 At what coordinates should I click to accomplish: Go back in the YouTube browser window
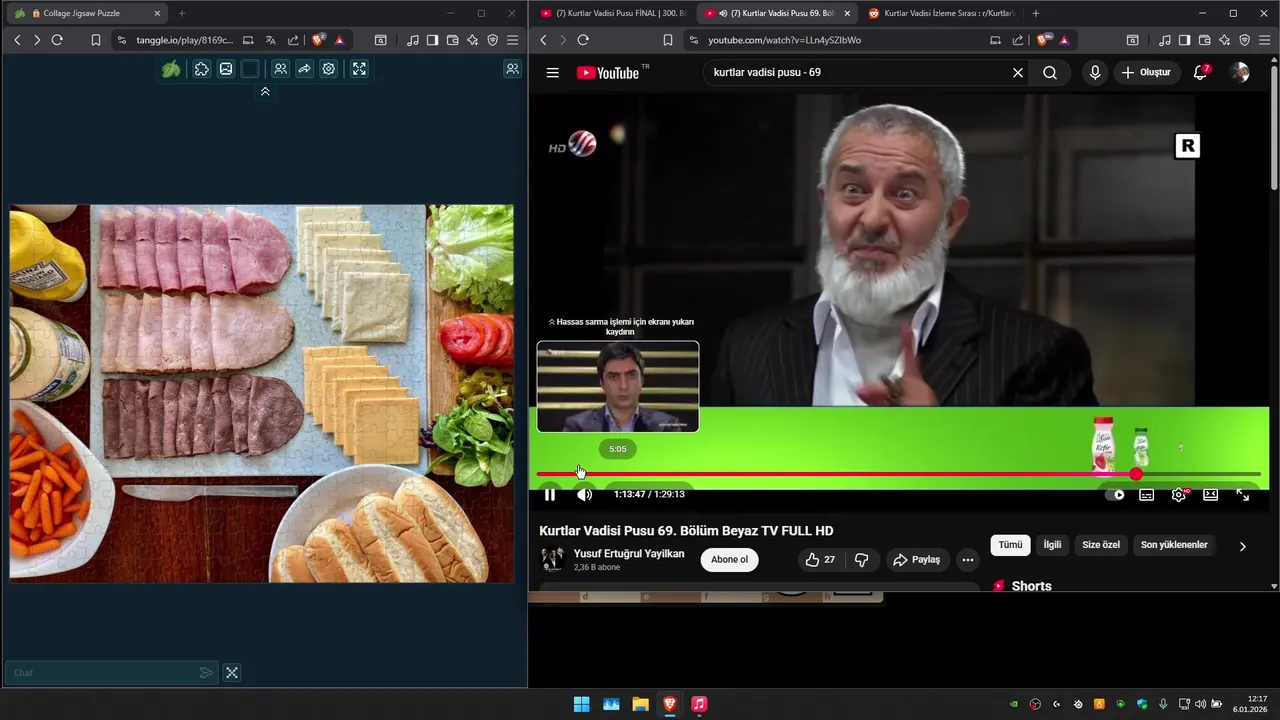point(544,40)
